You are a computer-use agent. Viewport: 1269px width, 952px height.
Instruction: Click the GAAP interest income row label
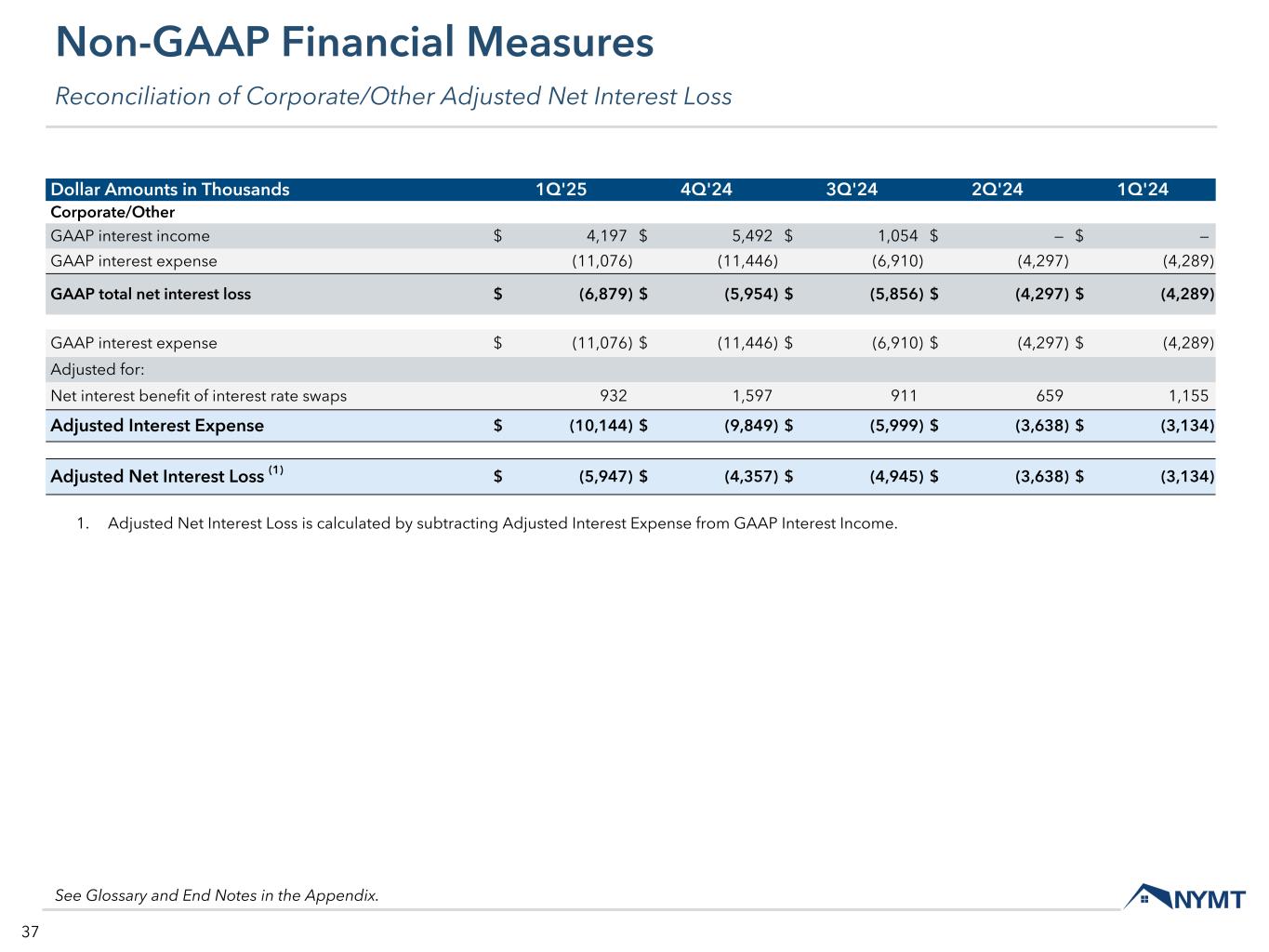130,236
